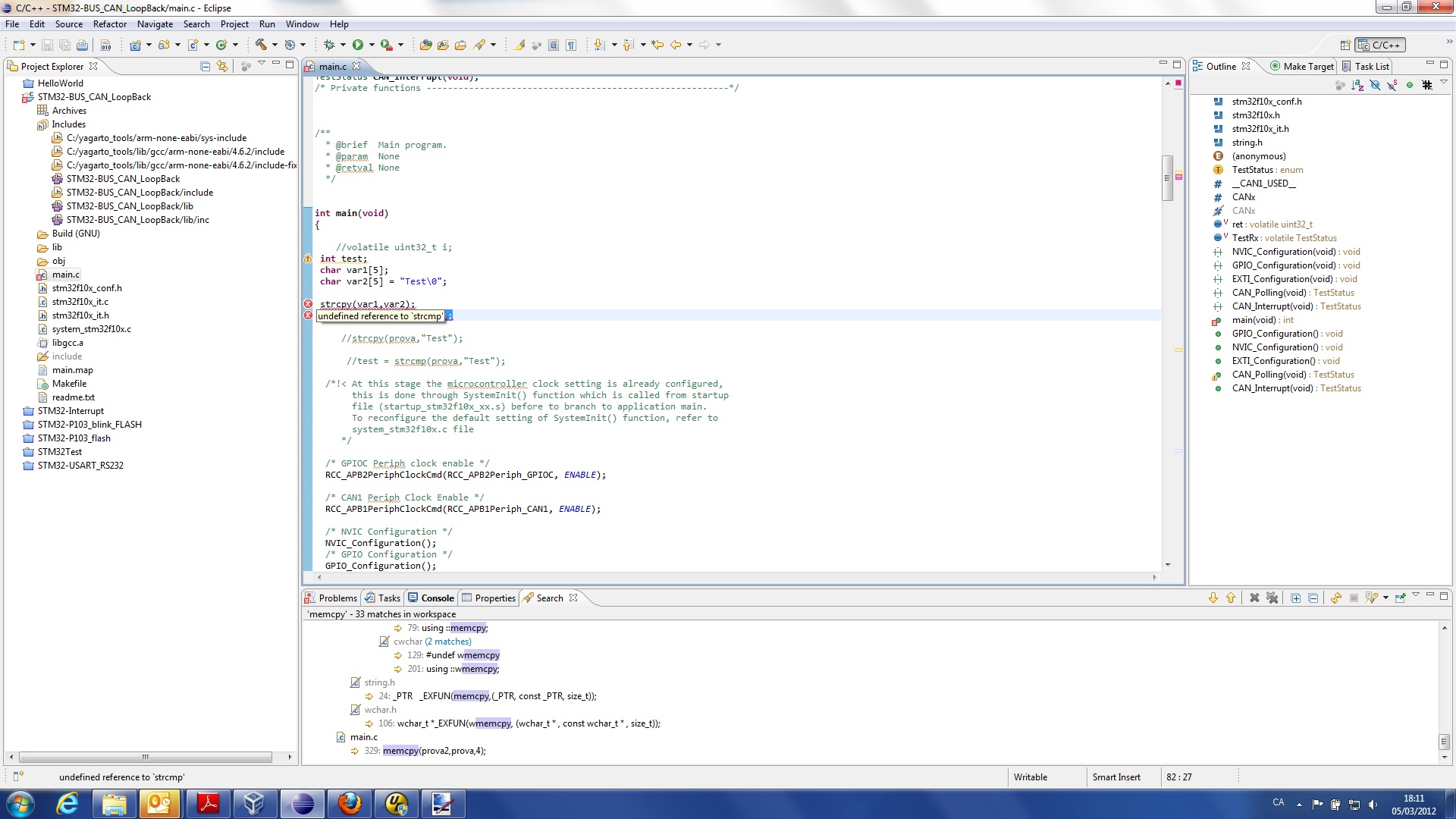
Task: Open the Project menu
Action: click(x=234, y=24)
